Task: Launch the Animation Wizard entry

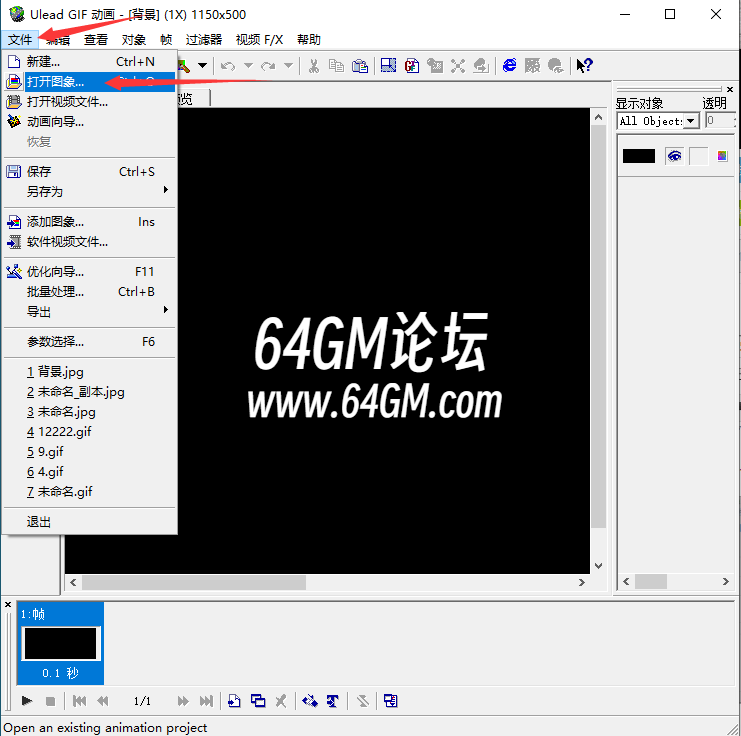Action: click(89, 121)
